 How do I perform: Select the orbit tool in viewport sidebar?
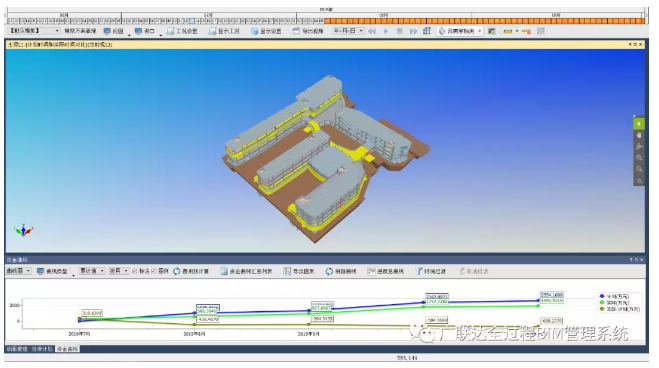click(639, 147)
